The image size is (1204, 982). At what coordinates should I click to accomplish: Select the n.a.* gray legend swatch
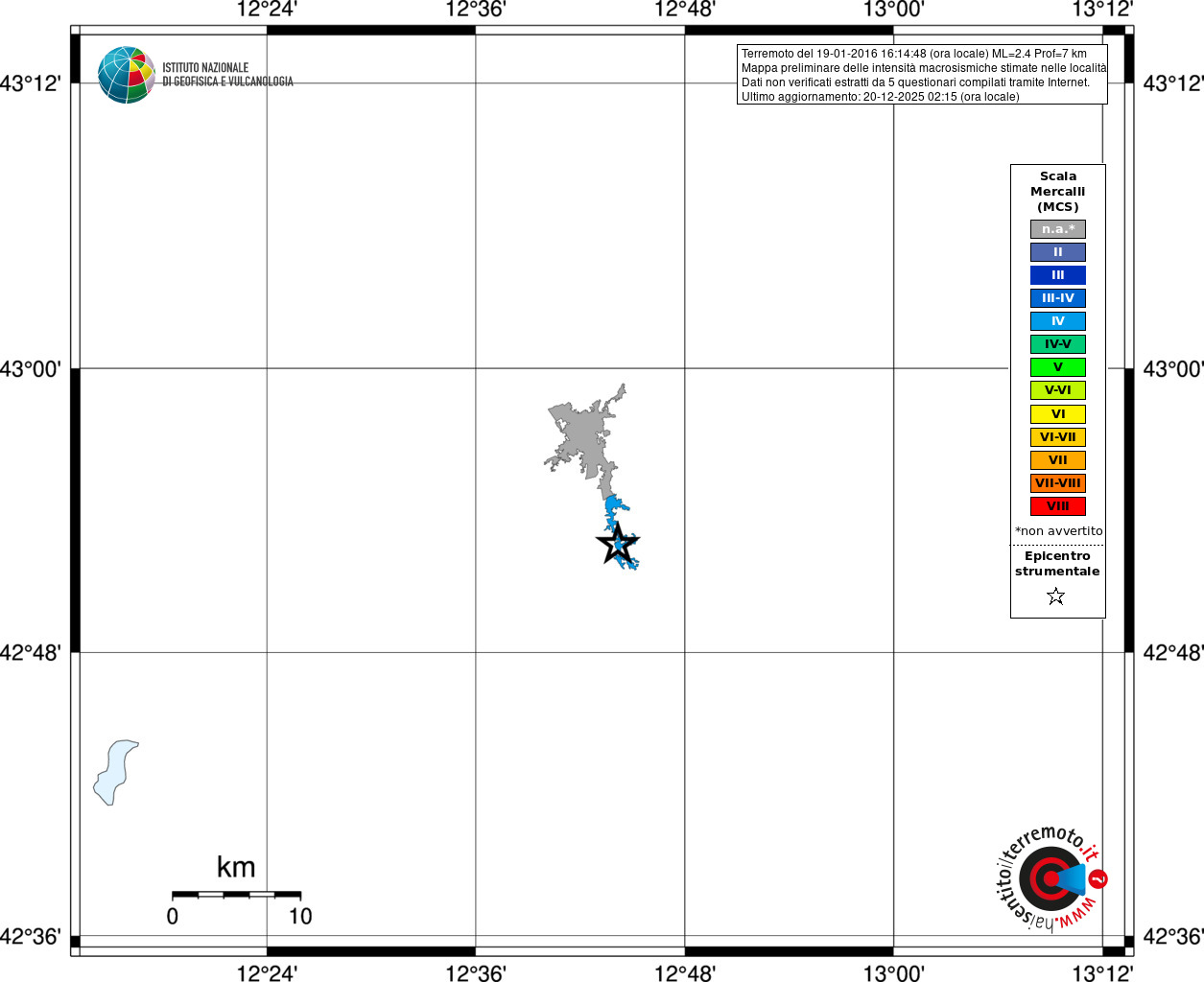tap(1058, 229)
